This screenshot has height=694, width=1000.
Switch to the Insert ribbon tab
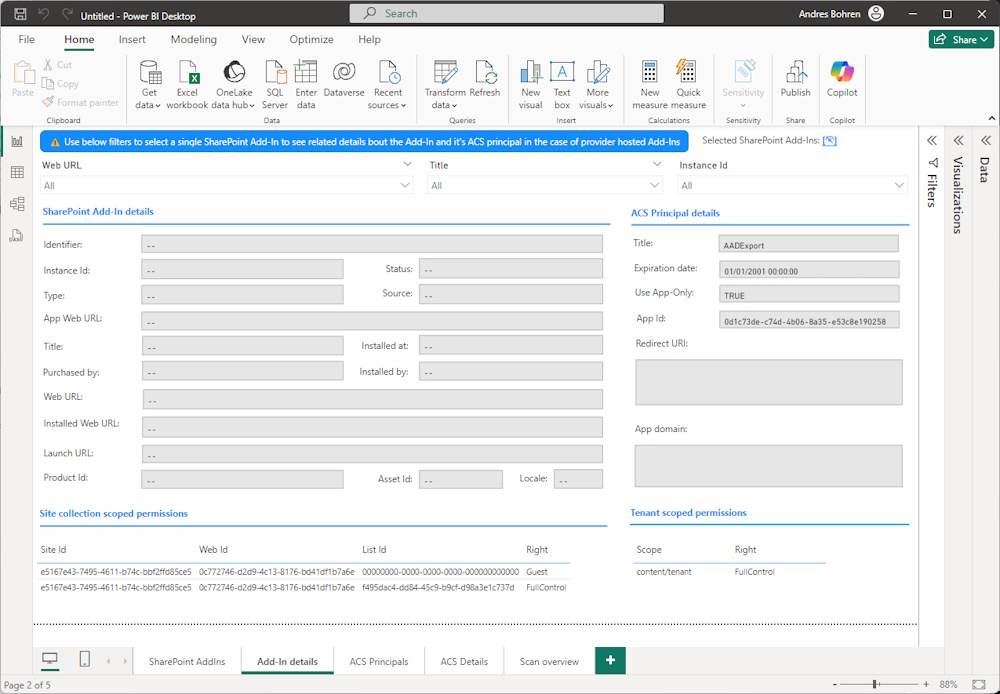click(132, 40)
